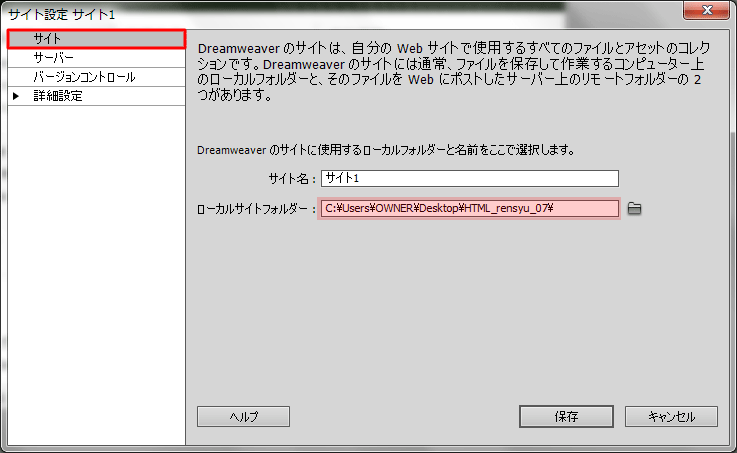Click the サイト名 input field

[470, 179]
